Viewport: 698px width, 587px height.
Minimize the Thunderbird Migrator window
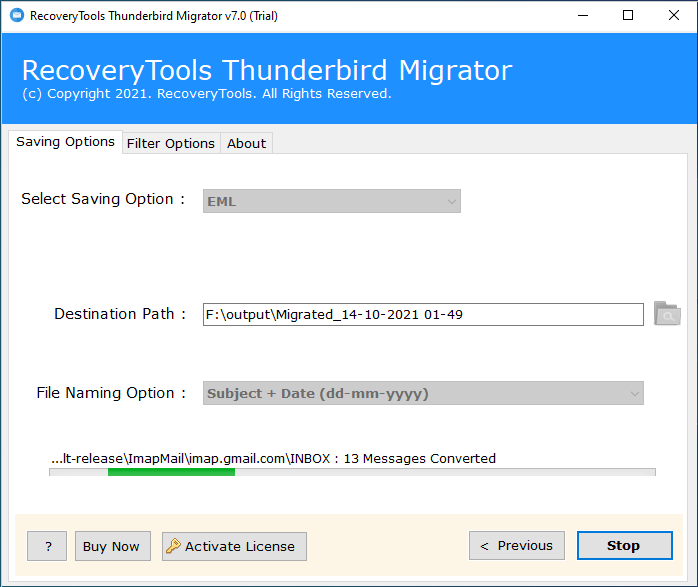[583, 16]
